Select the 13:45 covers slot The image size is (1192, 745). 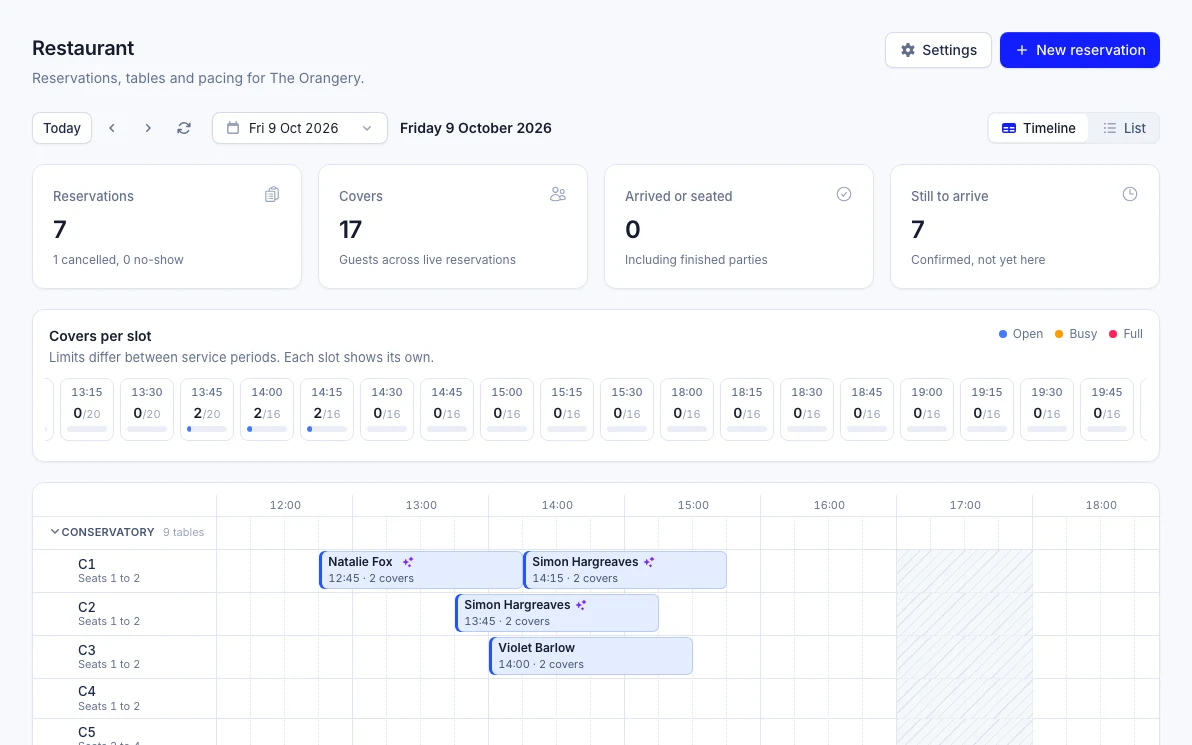[207, 409]
